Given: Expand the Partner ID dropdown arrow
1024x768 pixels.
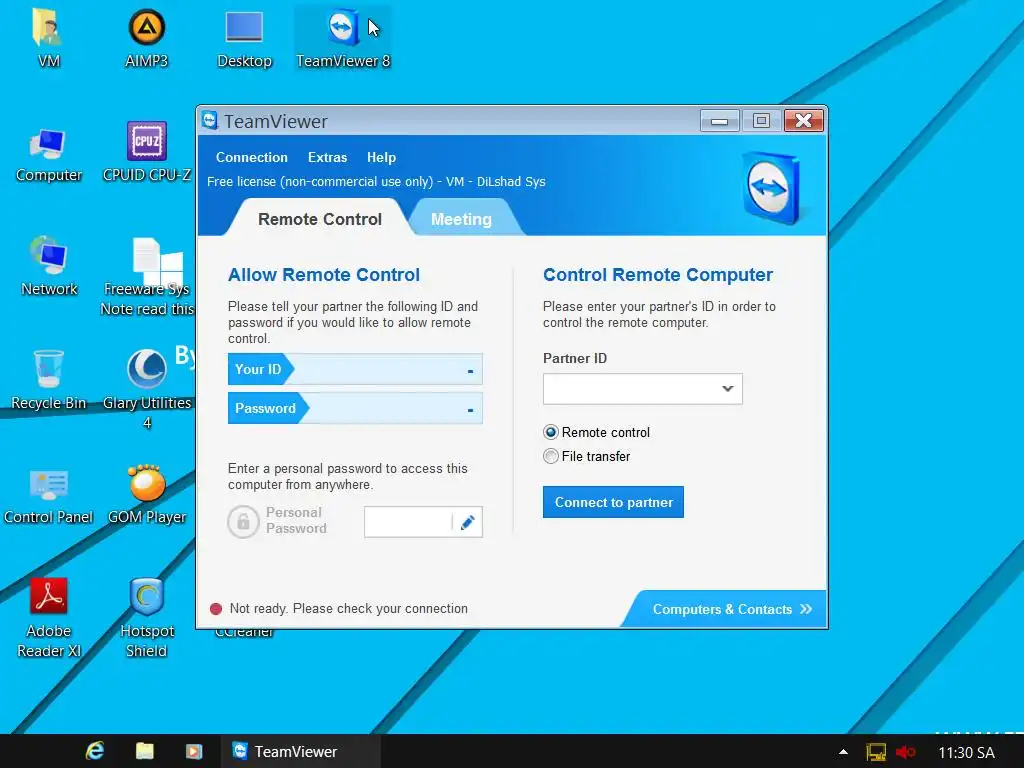Looking at the screenshot, I should click(x=728, y=389).
